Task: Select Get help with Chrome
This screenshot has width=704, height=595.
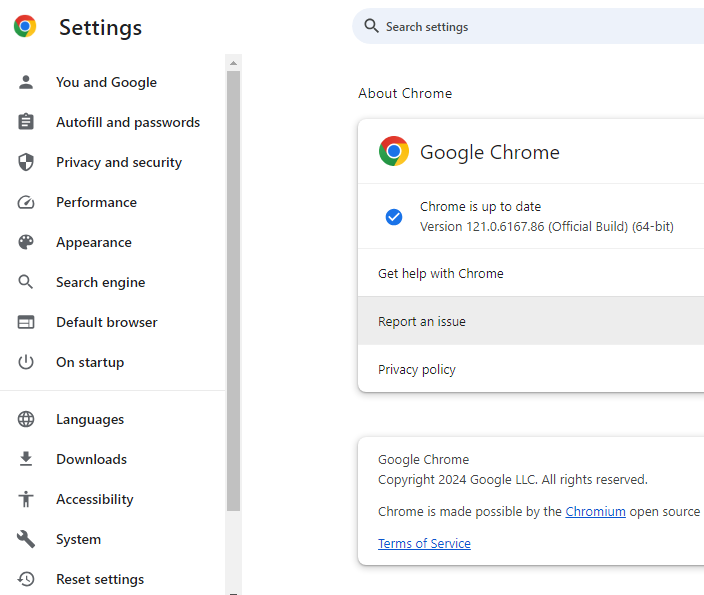Action: pos(441,273)
